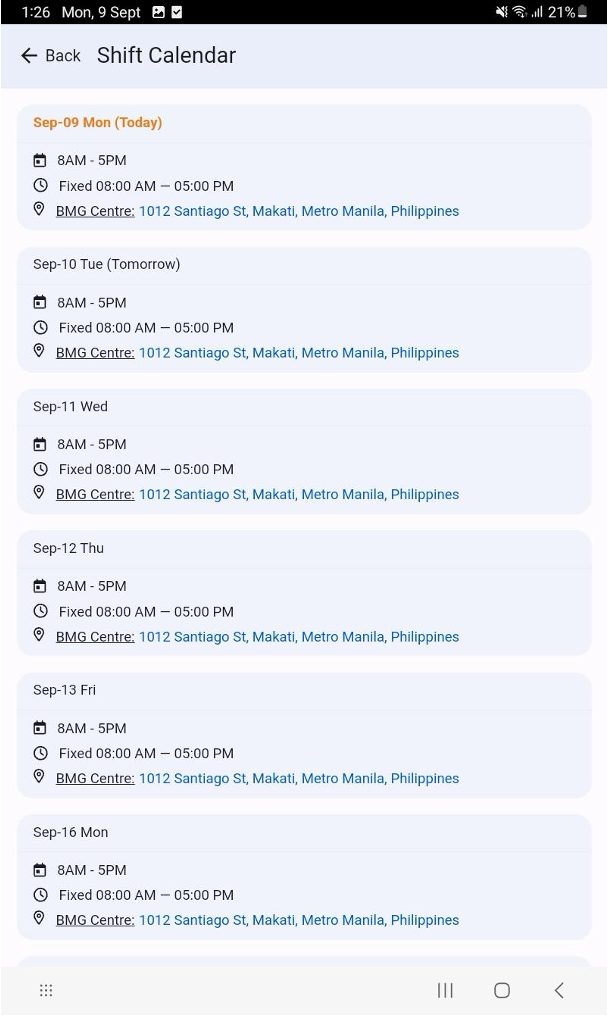Open the Sep-09 Santiago St address link
Image resolution: width=608 pixels, height=1016 pixels.
coord(298,211)
